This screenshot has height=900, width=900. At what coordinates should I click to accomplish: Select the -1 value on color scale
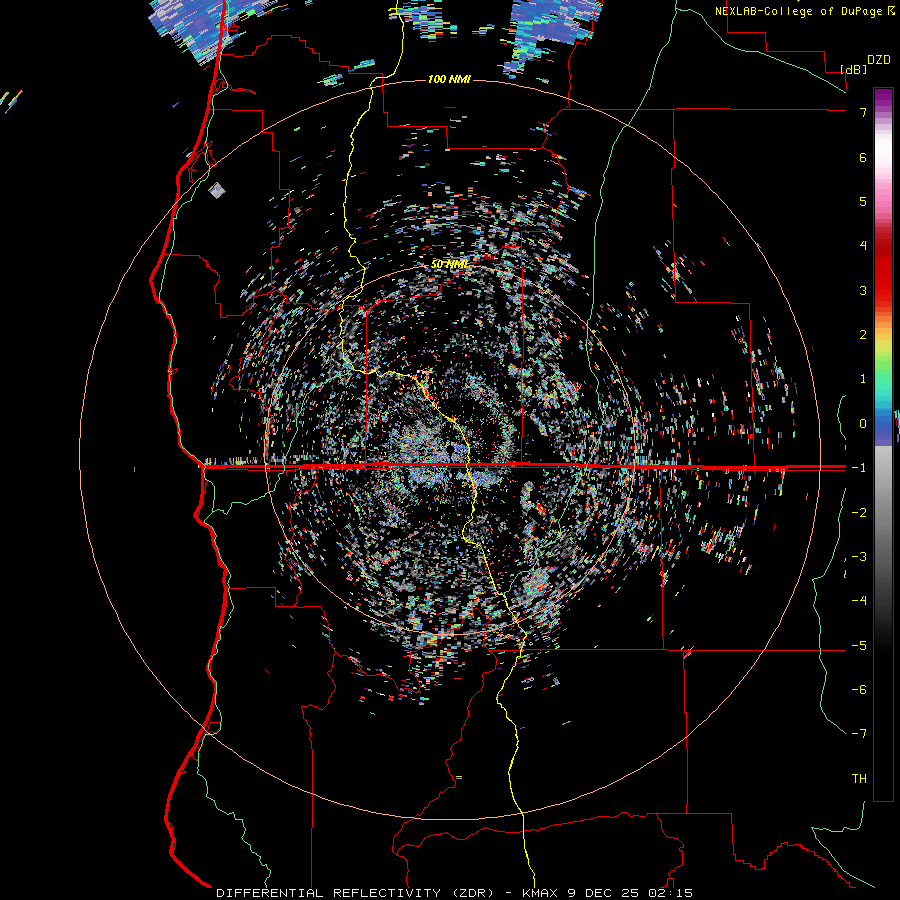(859, 468)
